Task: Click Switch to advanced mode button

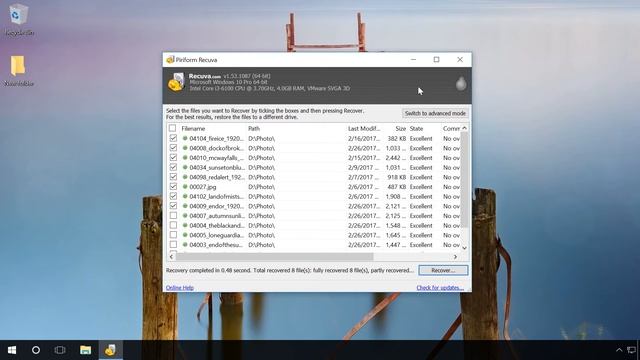Action: coord(435,113)
